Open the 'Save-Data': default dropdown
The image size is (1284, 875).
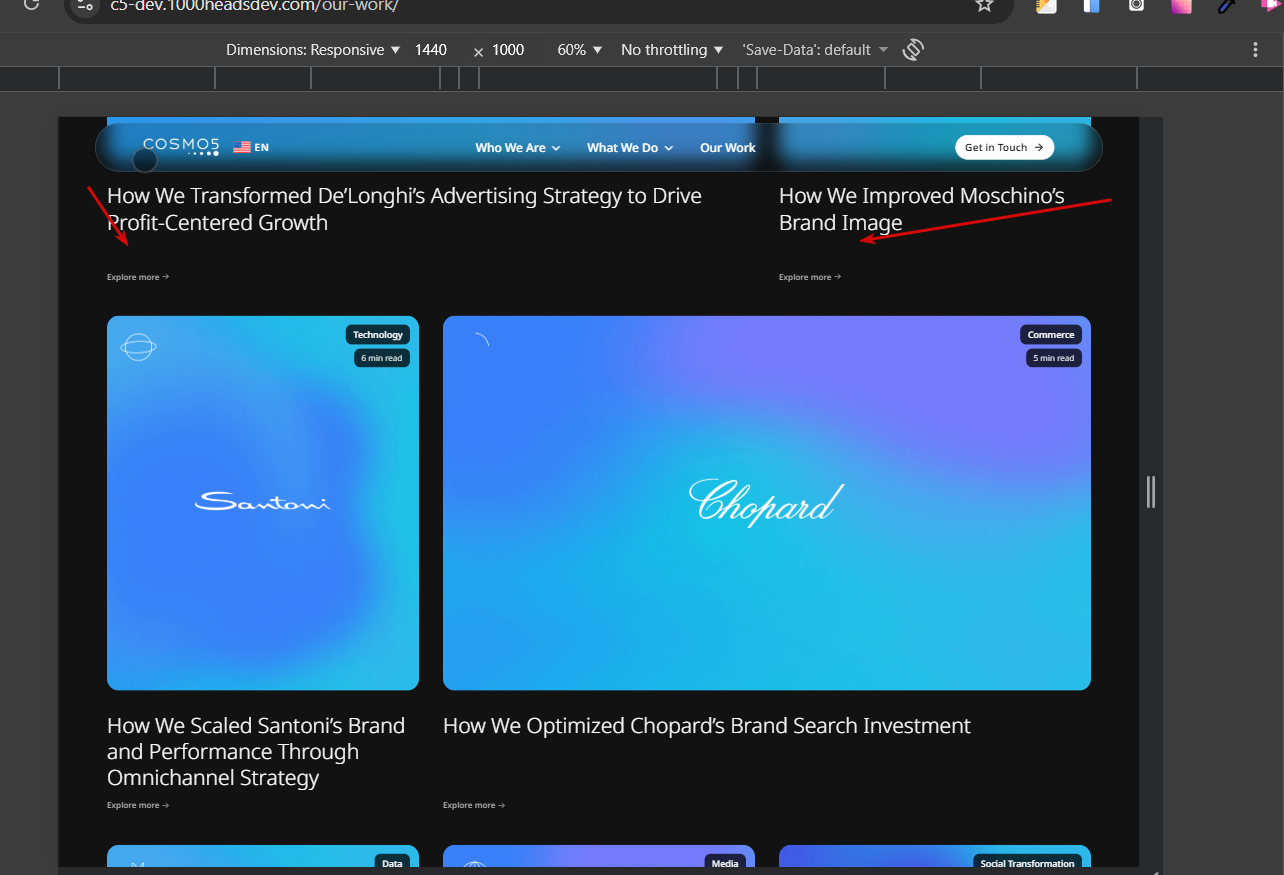coord(814,49)
